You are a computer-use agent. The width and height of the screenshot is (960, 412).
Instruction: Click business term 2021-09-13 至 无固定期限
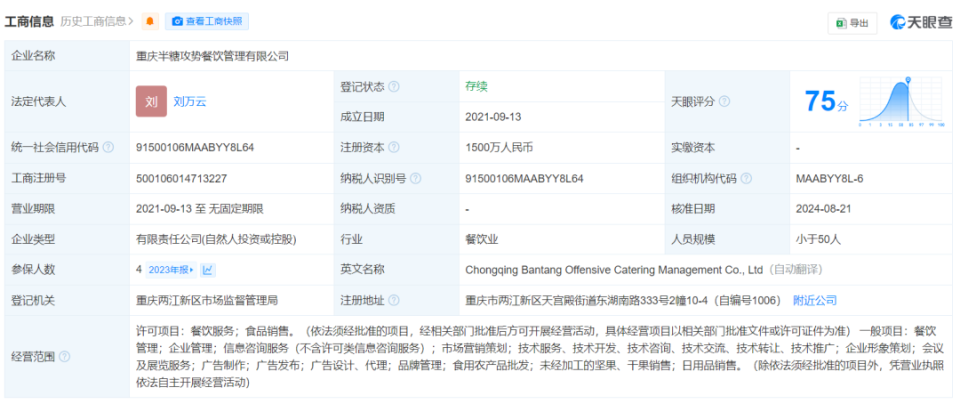(200, 209)
